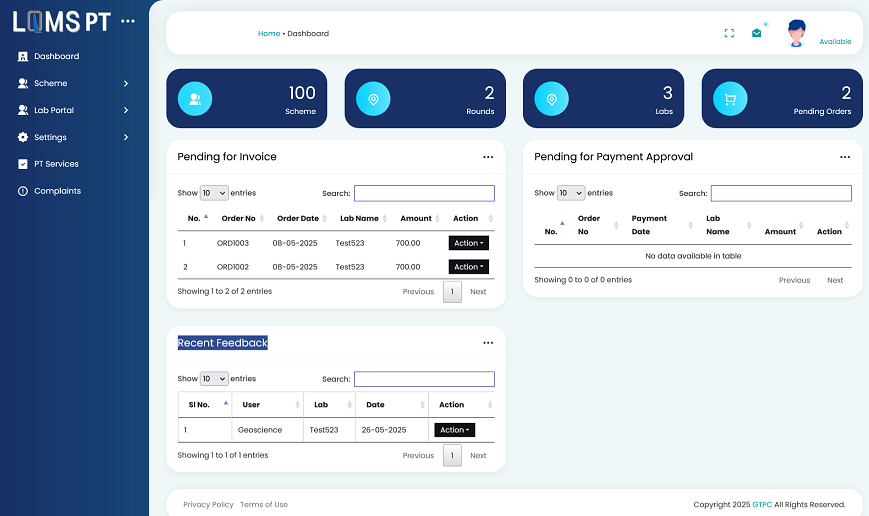This screenshot has height=516, width=869.
Task: Click the fullscreen toggle icon in header
Action: tap(729, 33)
